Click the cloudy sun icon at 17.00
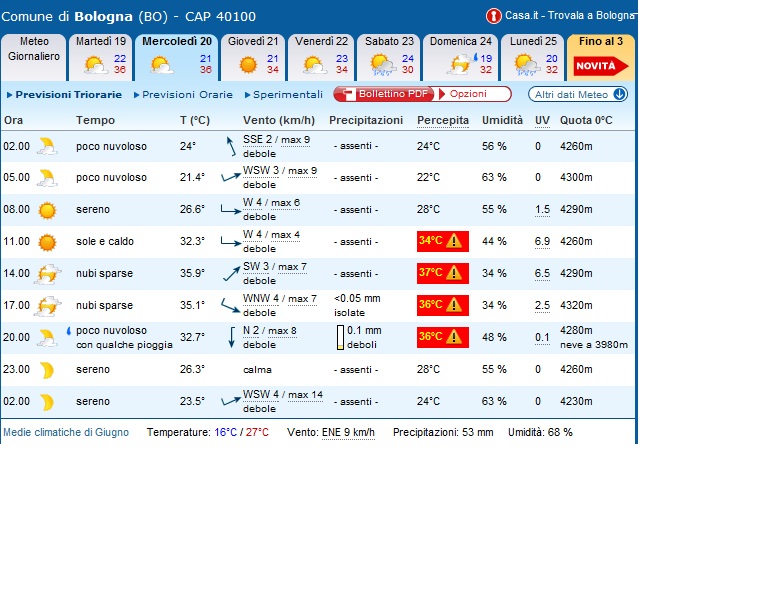768x614 pixels. 47,306
